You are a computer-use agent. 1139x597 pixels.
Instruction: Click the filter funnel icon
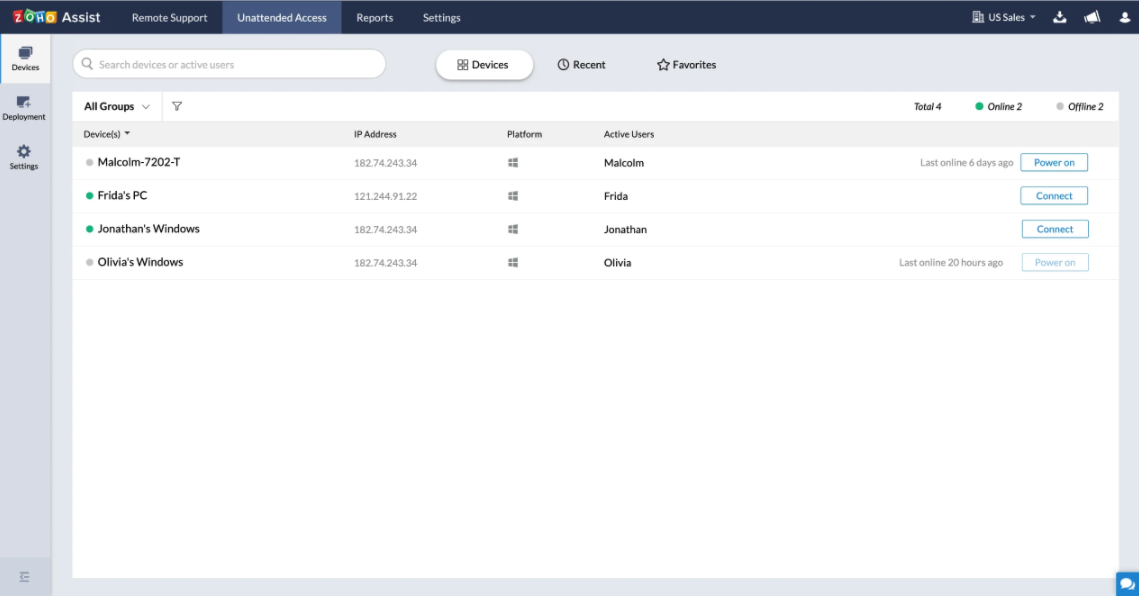177,107
